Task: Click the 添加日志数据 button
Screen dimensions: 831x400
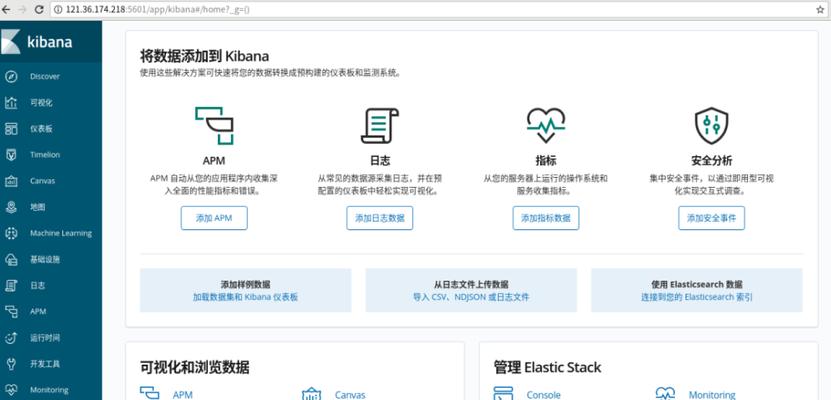Action: (x=379, y=218)
